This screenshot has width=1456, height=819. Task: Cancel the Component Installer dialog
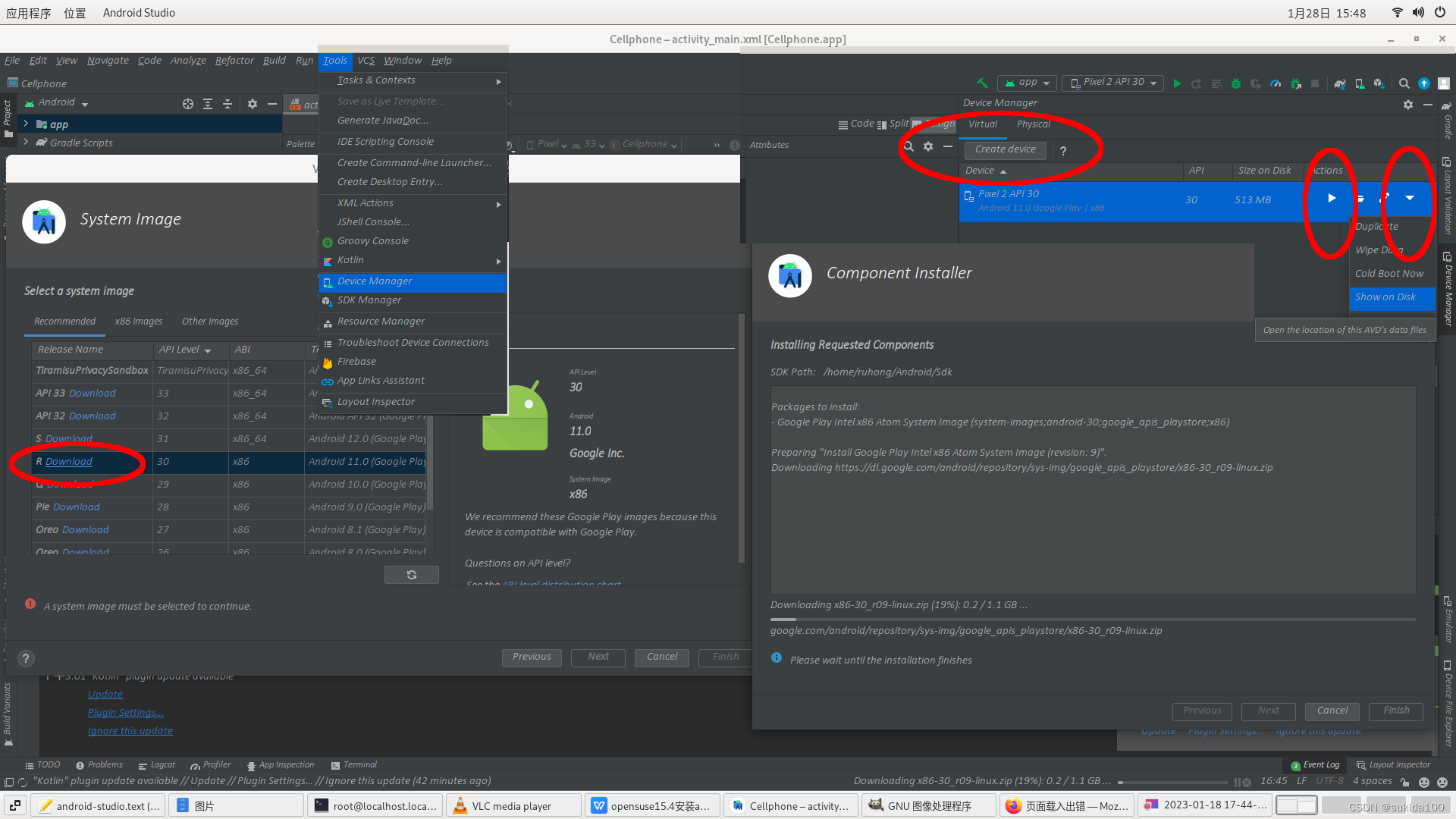pos(1332,711)
